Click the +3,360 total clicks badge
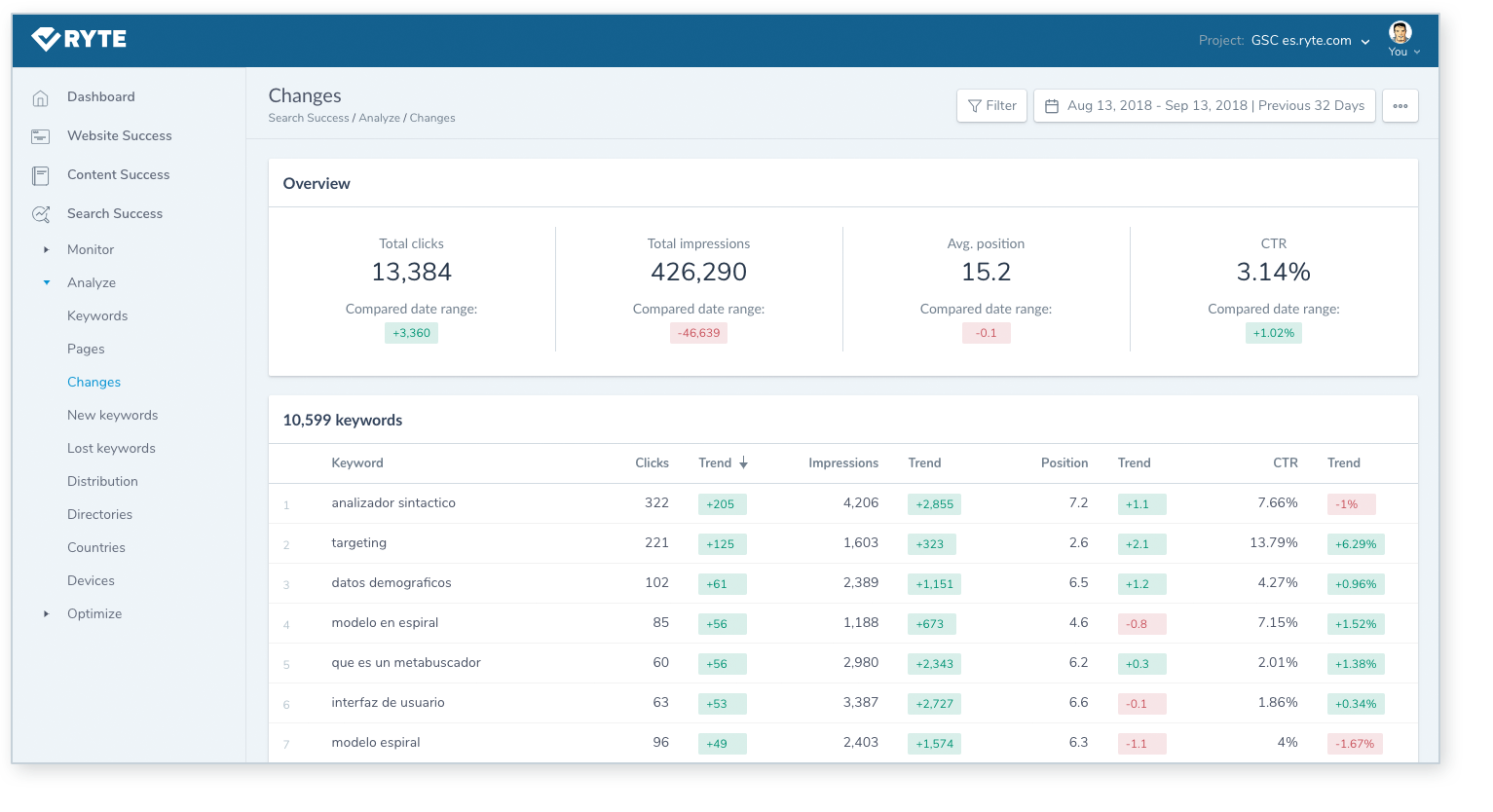The width and height of the screenshot is (1493, 812). [411, 333]
